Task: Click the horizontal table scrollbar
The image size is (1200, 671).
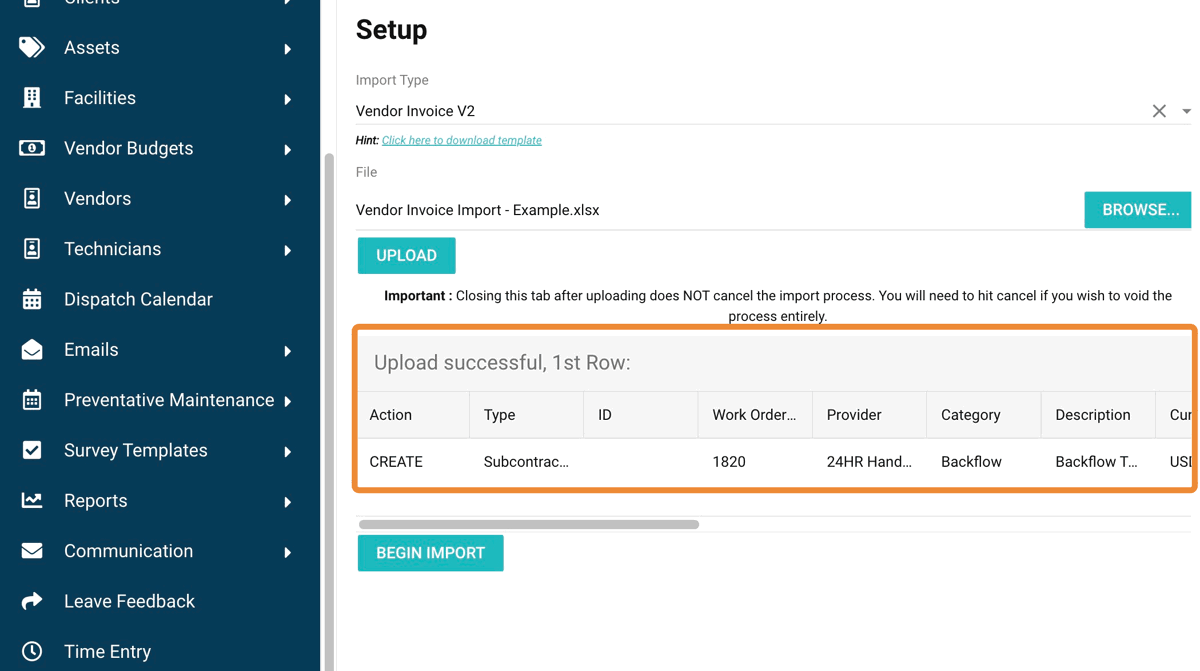Action: pos(528,524)
